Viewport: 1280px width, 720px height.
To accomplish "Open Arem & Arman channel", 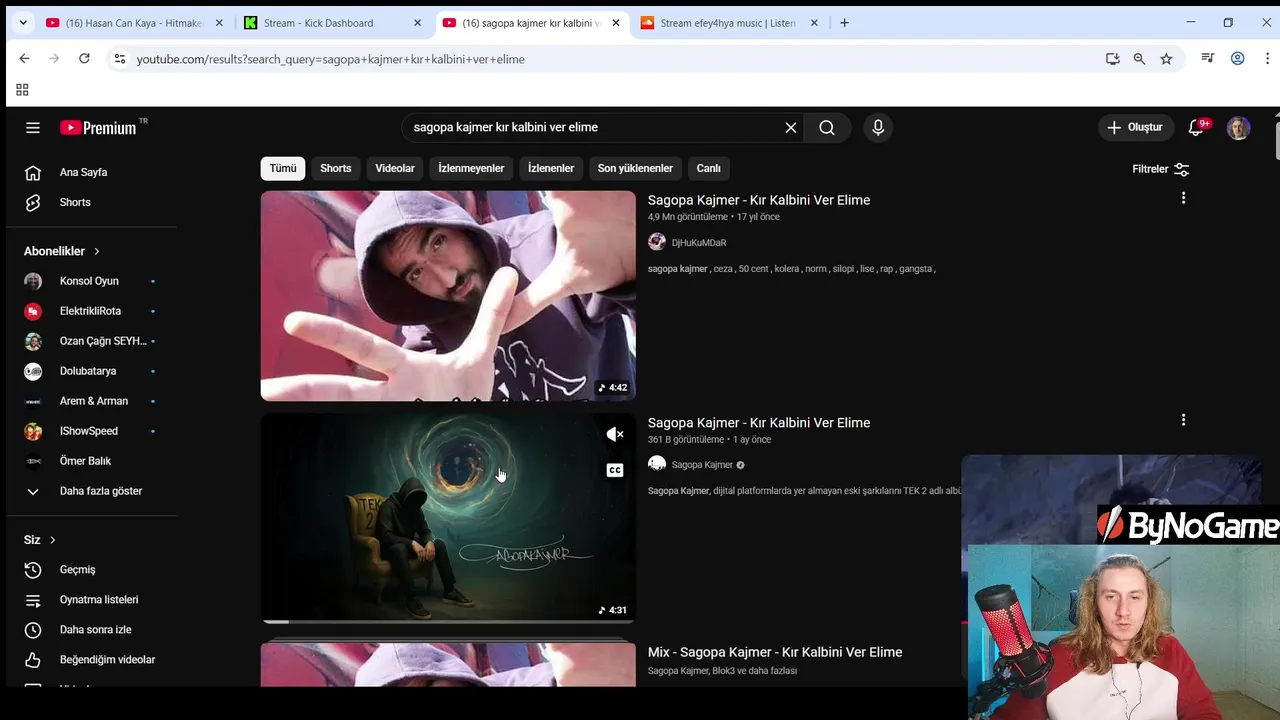I will (x=92, y=401).
